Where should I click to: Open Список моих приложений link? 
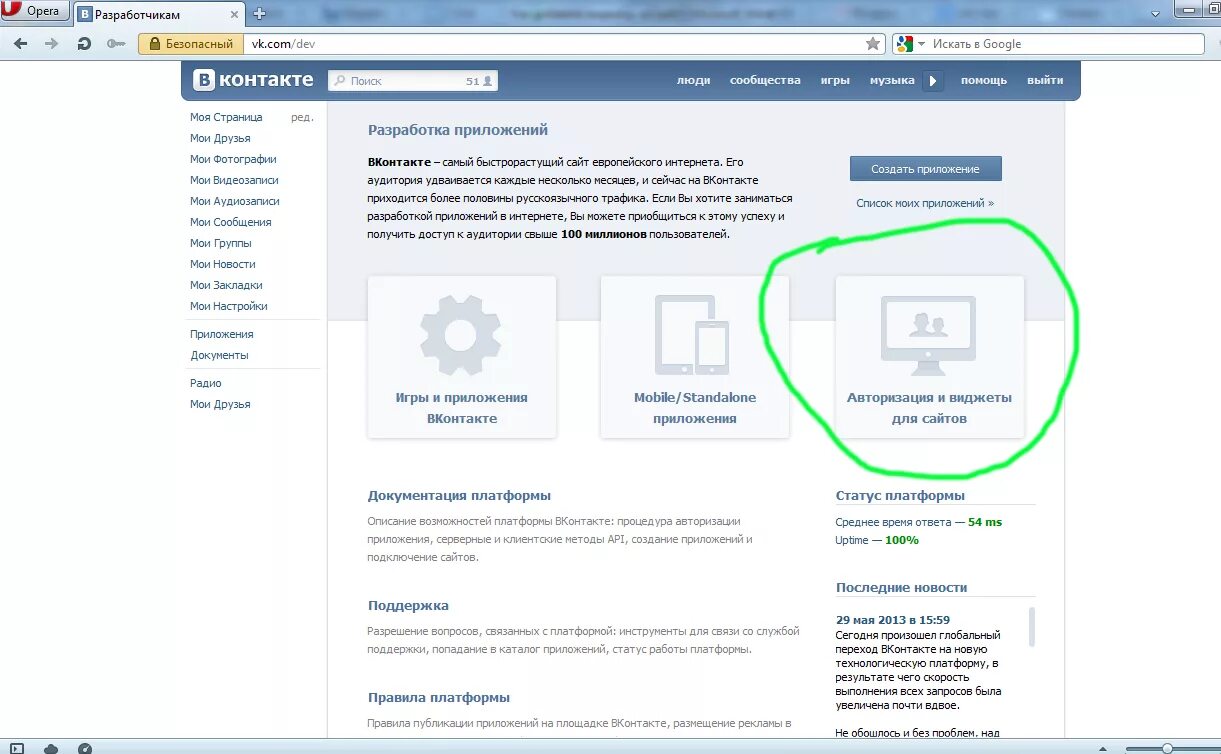pos(925,203)
